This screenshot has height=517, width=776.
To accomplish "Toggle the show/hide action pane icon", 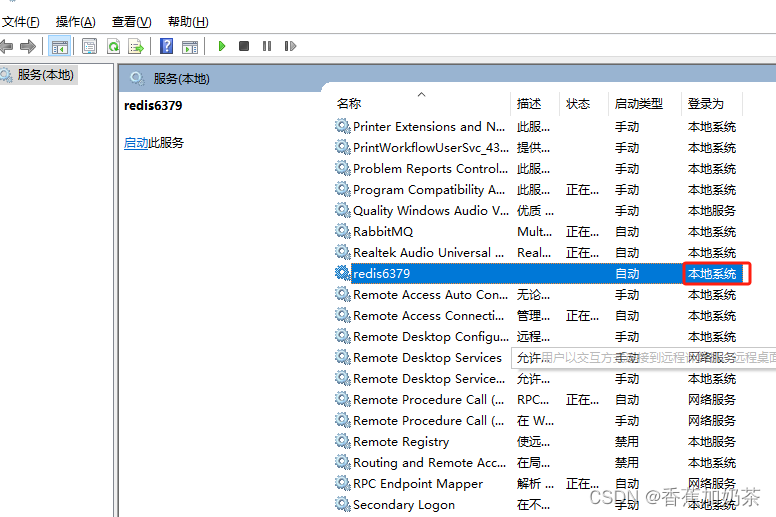I will click(190, 47).
